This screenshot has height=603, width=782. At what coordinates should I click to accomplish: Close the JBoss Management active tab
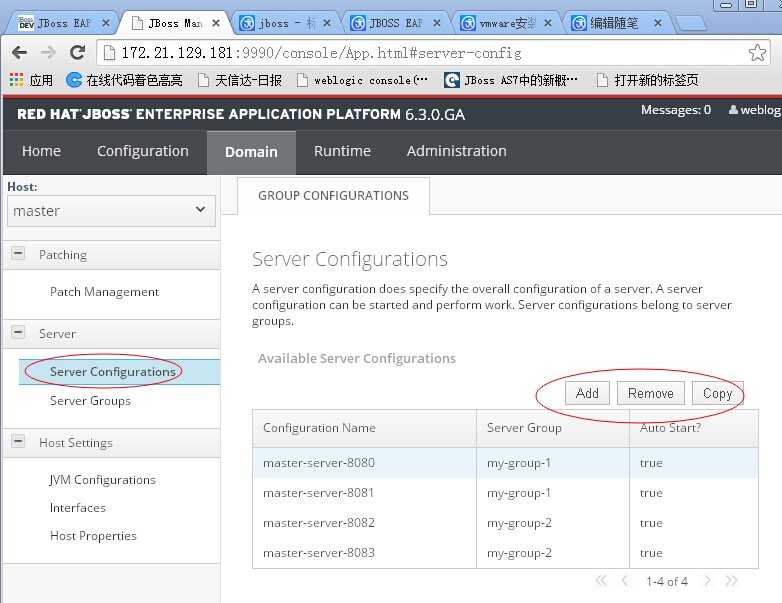tap(215, 23)
